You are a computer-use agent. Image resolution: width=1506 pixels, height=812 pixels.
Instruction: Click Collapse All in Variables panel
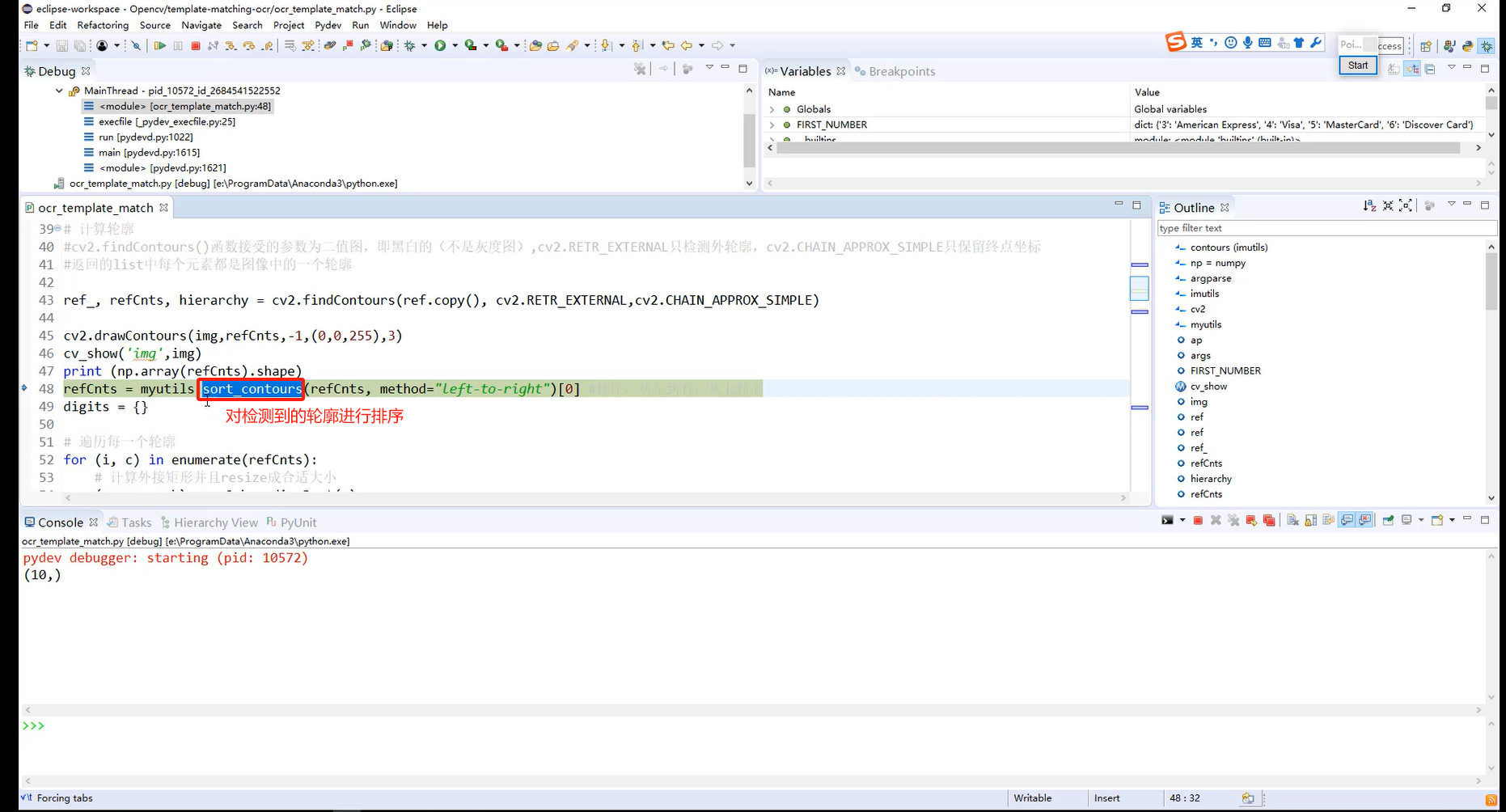point(1430,70)
